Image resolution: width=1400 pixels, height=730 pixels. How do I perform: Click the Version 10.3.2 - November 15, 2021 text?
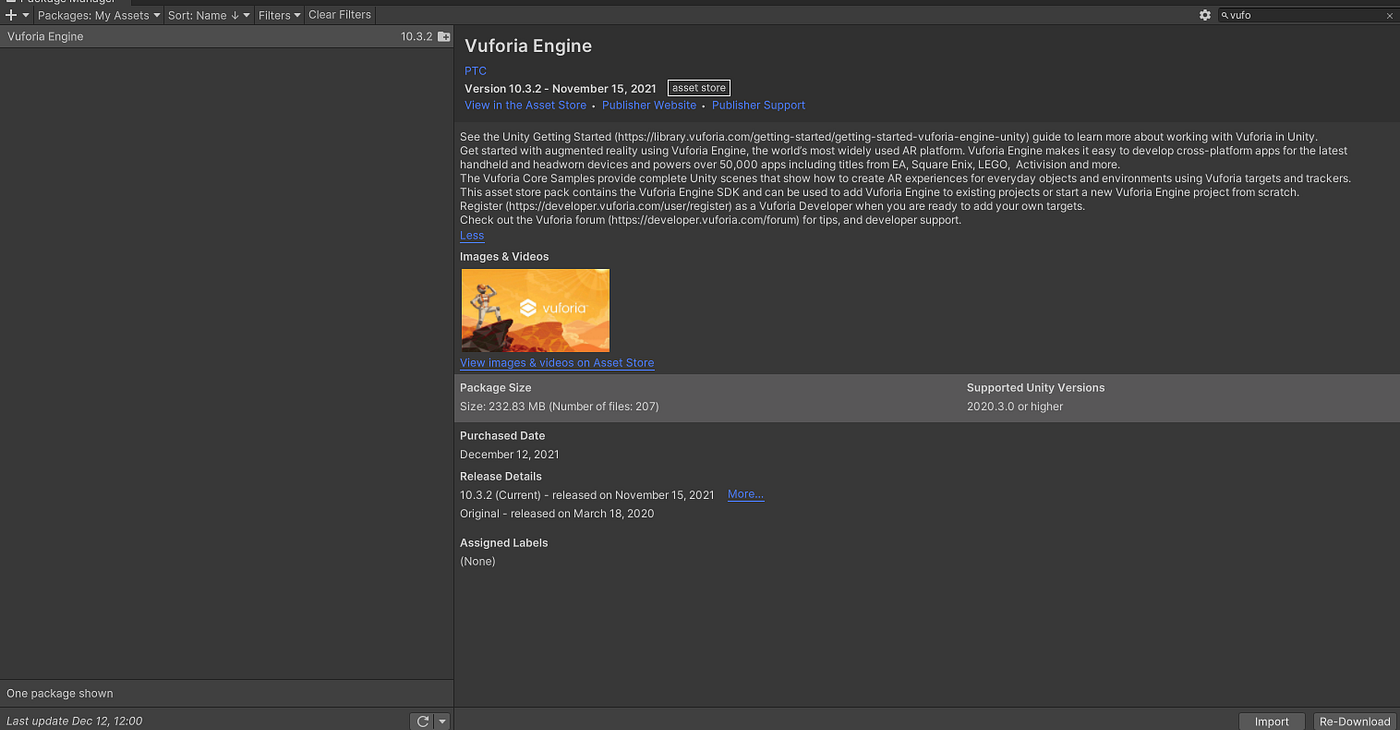[560, 88]
